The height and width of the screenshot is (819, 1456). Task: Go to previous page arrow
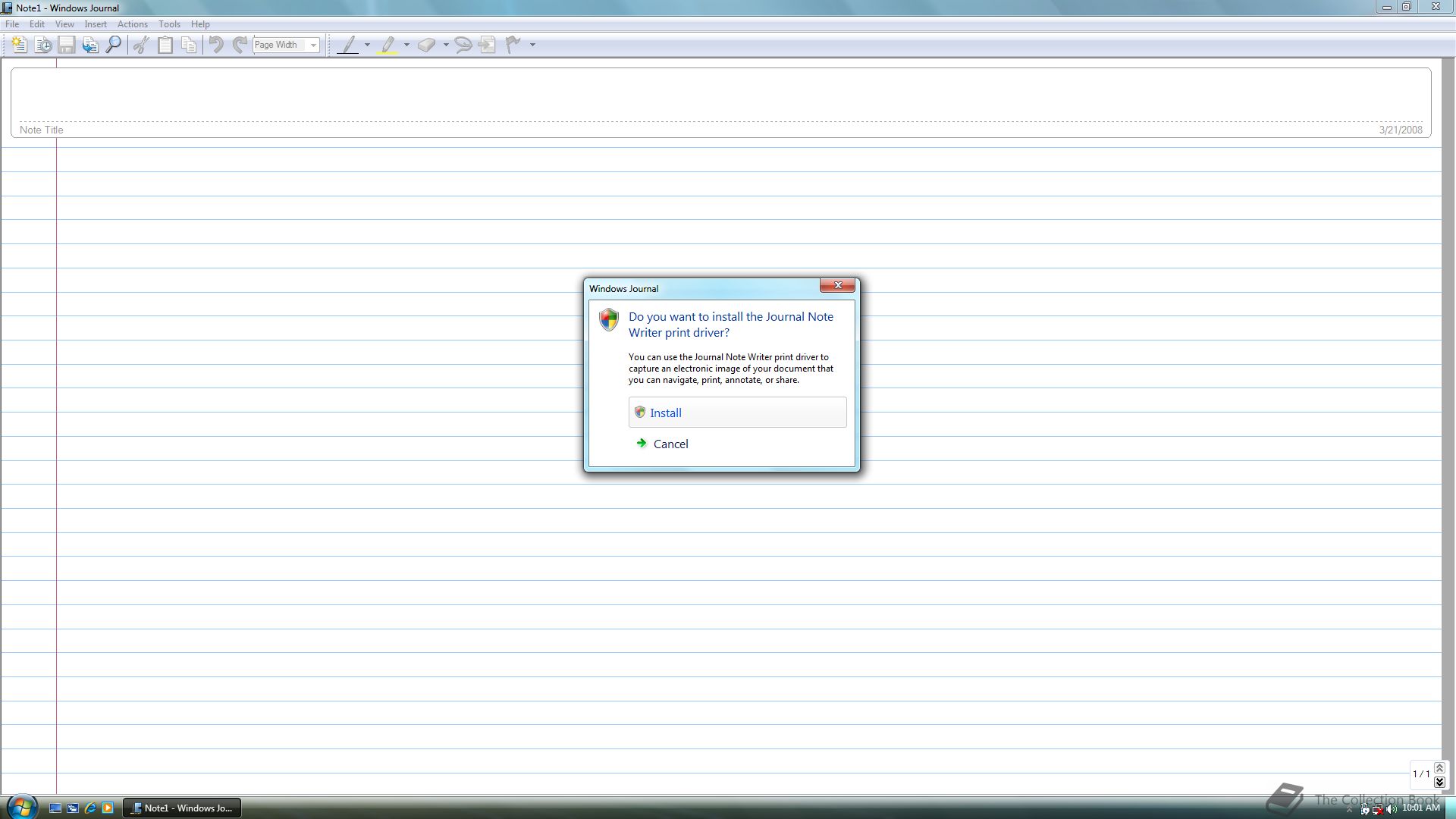[1439, 768]
